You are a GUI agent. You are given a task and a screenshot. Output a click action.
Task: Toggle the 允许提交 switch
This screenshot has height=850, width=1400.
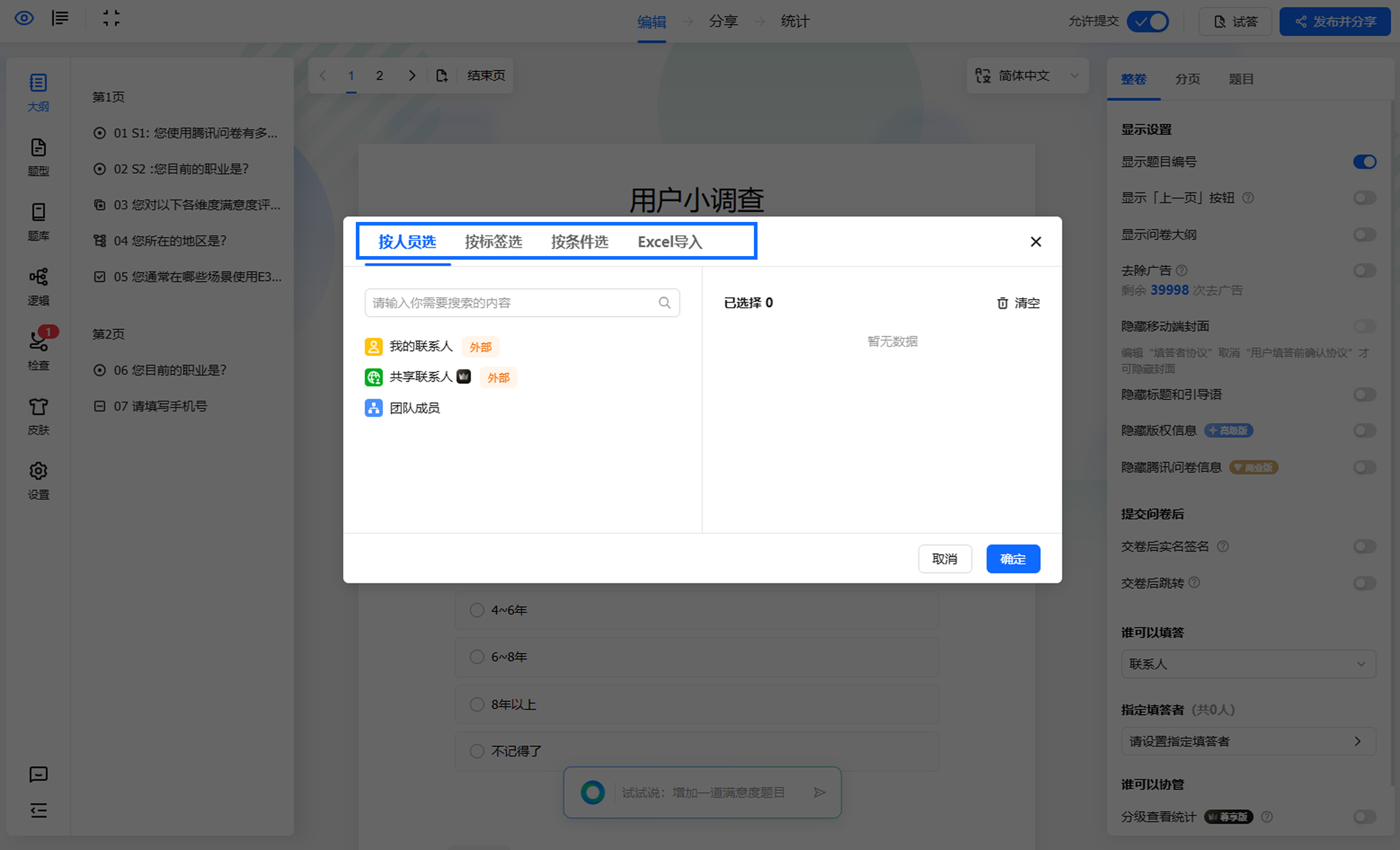(x=1148, y=22)
